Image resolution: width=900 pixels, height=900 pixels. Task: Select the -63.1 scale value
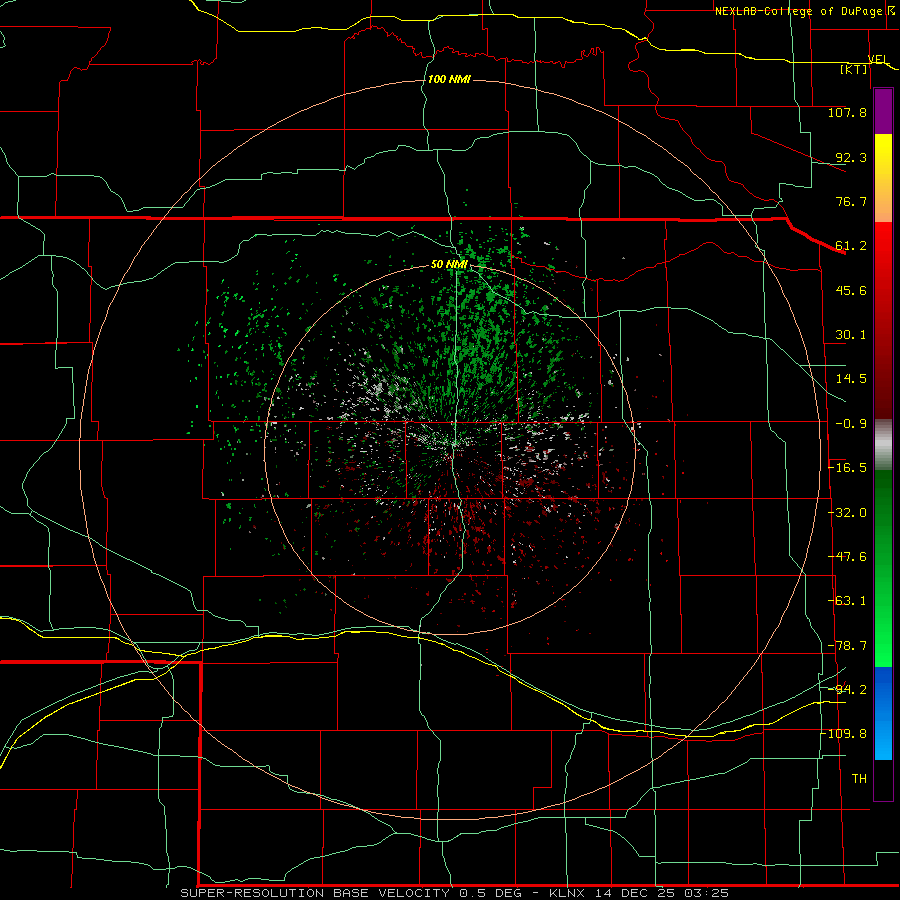pyautogui.click(x=847, y=601)
